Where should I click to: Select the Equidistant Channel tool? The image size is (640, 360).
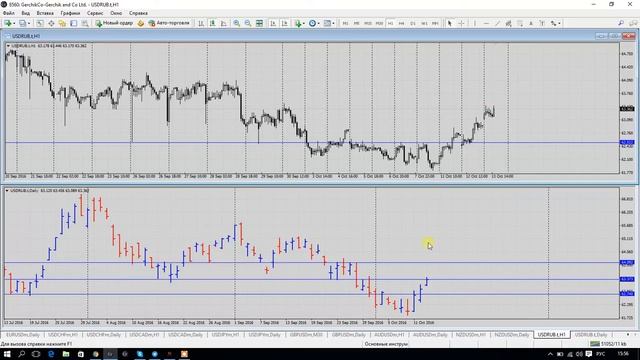click(509, 23)
